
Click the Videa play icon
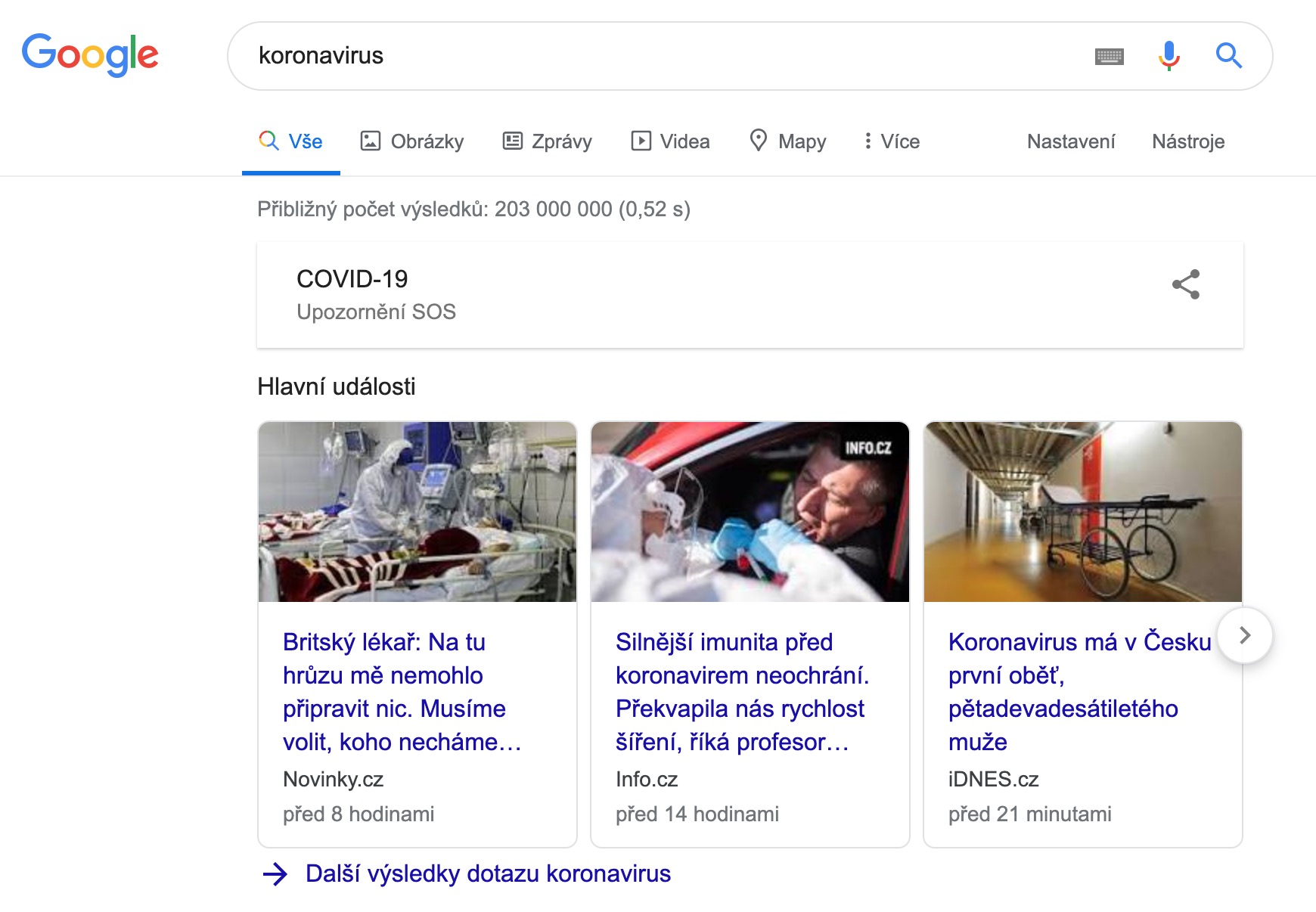pos(641,141)
